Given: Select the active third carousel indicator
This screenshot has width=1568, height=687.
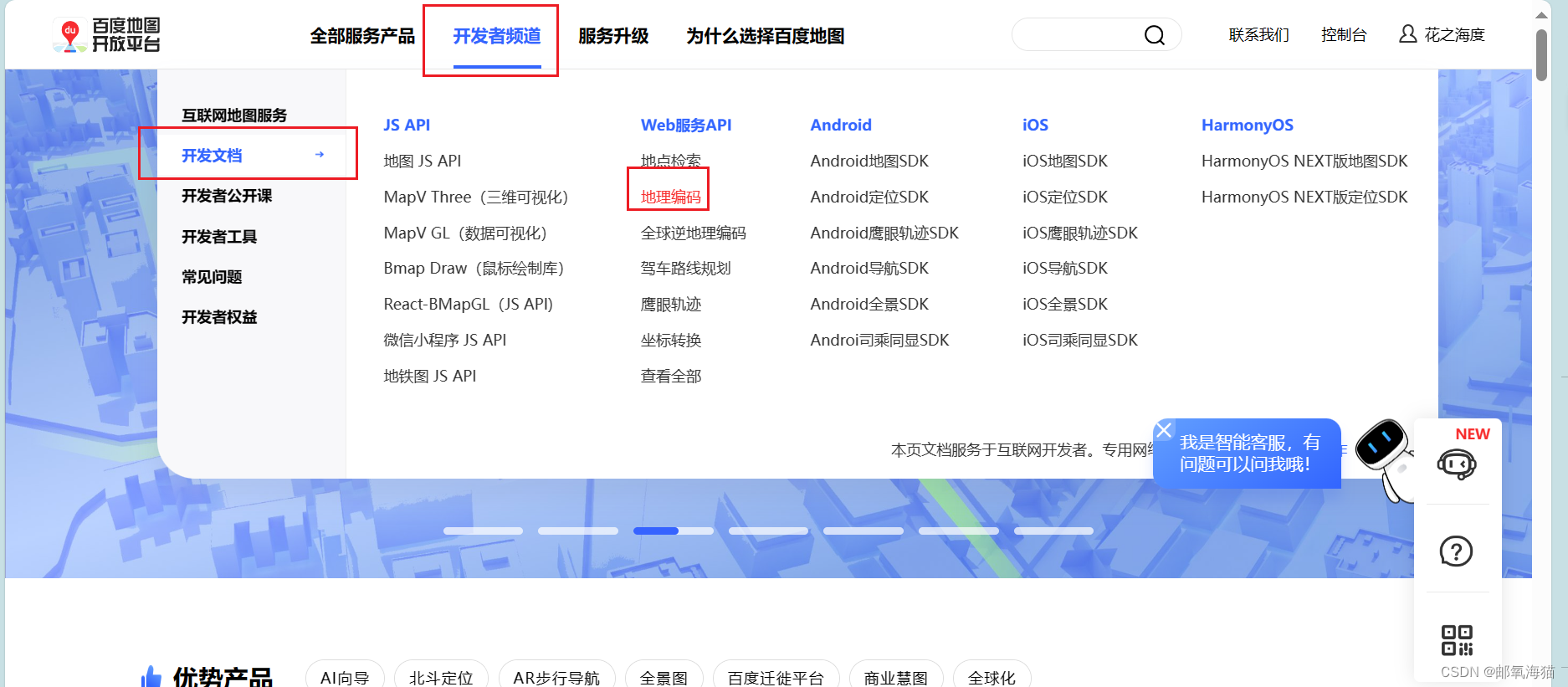Looking at the screenshot, I should [x=674, y=531].
